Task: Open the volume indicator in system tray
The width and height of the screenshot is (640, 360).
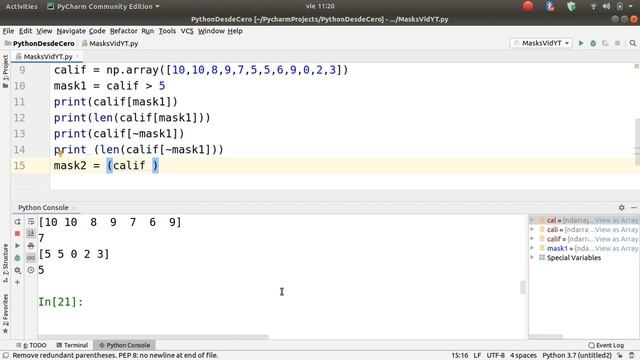Action: (x=607, y=6)
